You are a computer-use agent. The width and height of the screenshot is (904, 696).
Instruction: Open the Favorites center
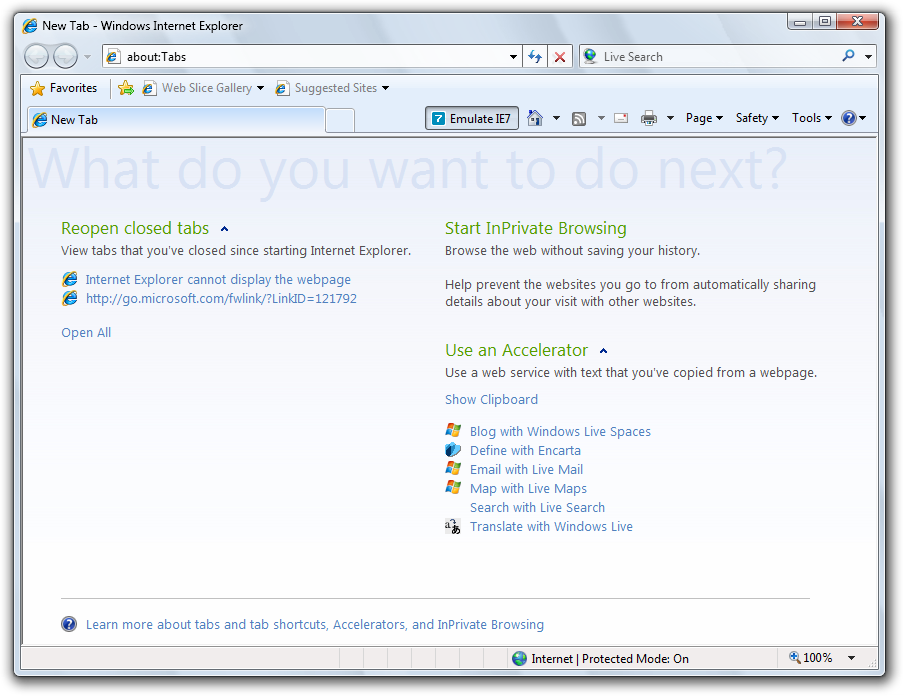(63, 88)
